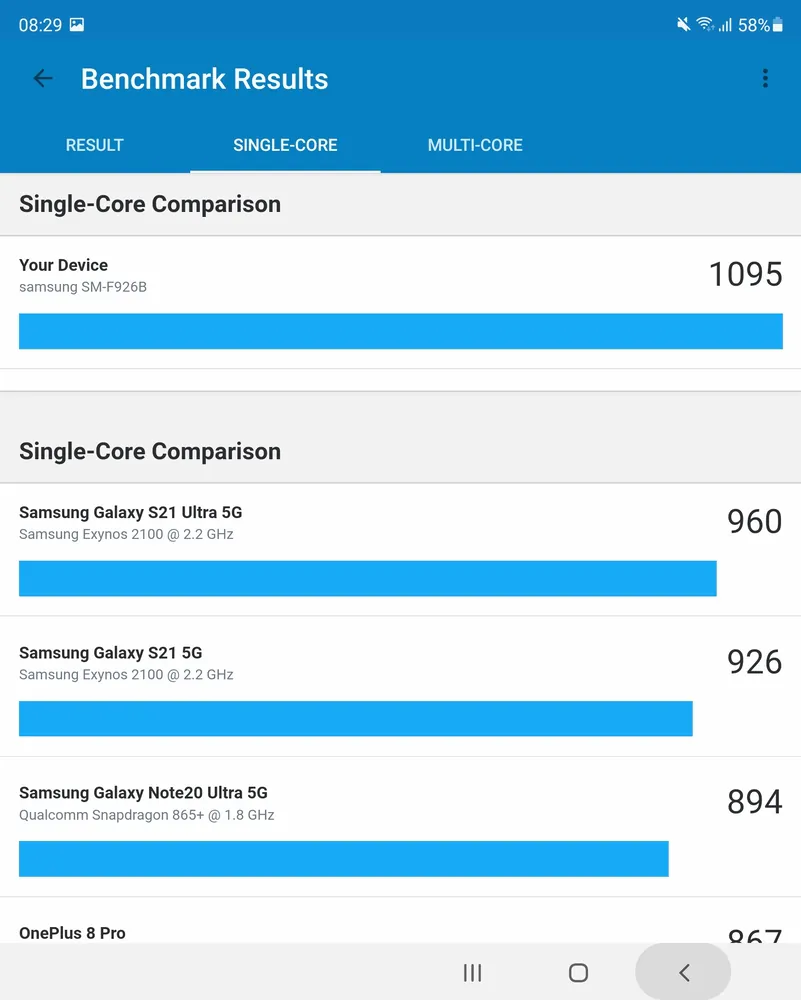The width and height of the screenshot is (801, 1000).
Task: Tap the recent apps navigation button
Action: click(472, 973)
